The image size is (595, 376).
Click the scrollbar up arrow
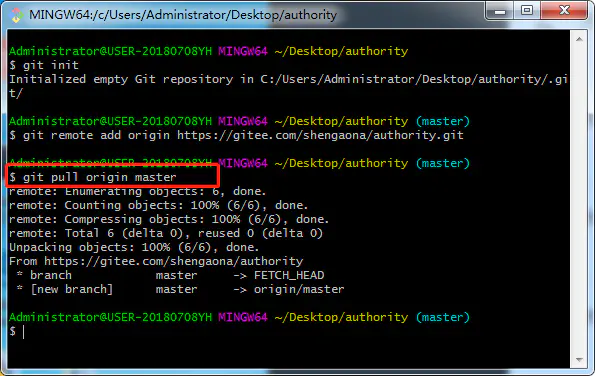579,39
